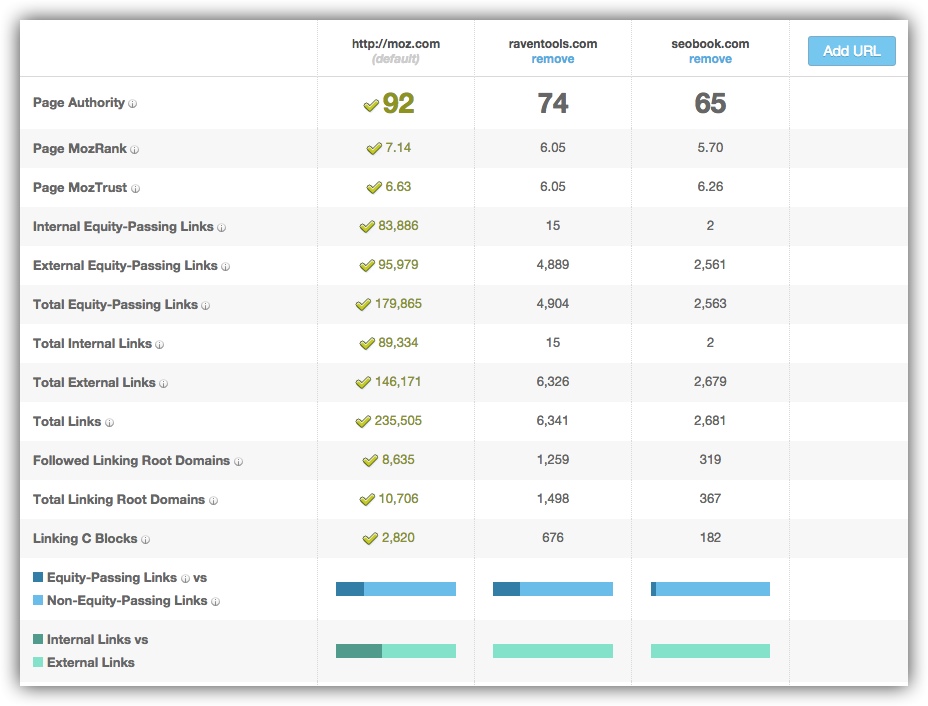
Task: Click green checkmark beside Page Authority 92
Action: (x=371, y=105)
